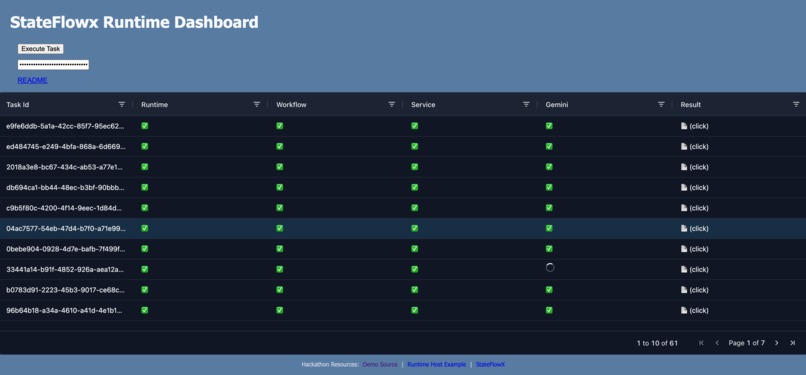
Task: Sort by Runtime column header
Action: pos(154,105)
